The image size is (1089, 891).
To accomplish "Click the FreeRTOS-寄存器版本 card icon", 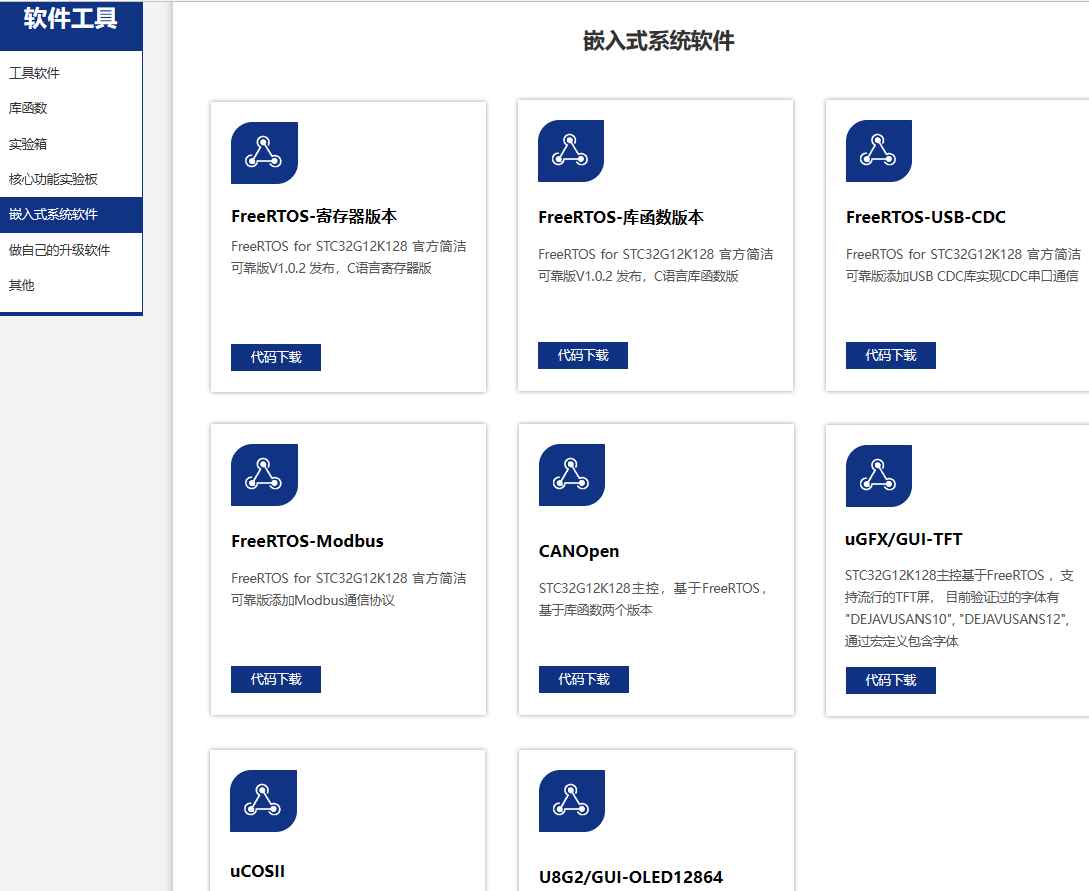I will 264,153.
